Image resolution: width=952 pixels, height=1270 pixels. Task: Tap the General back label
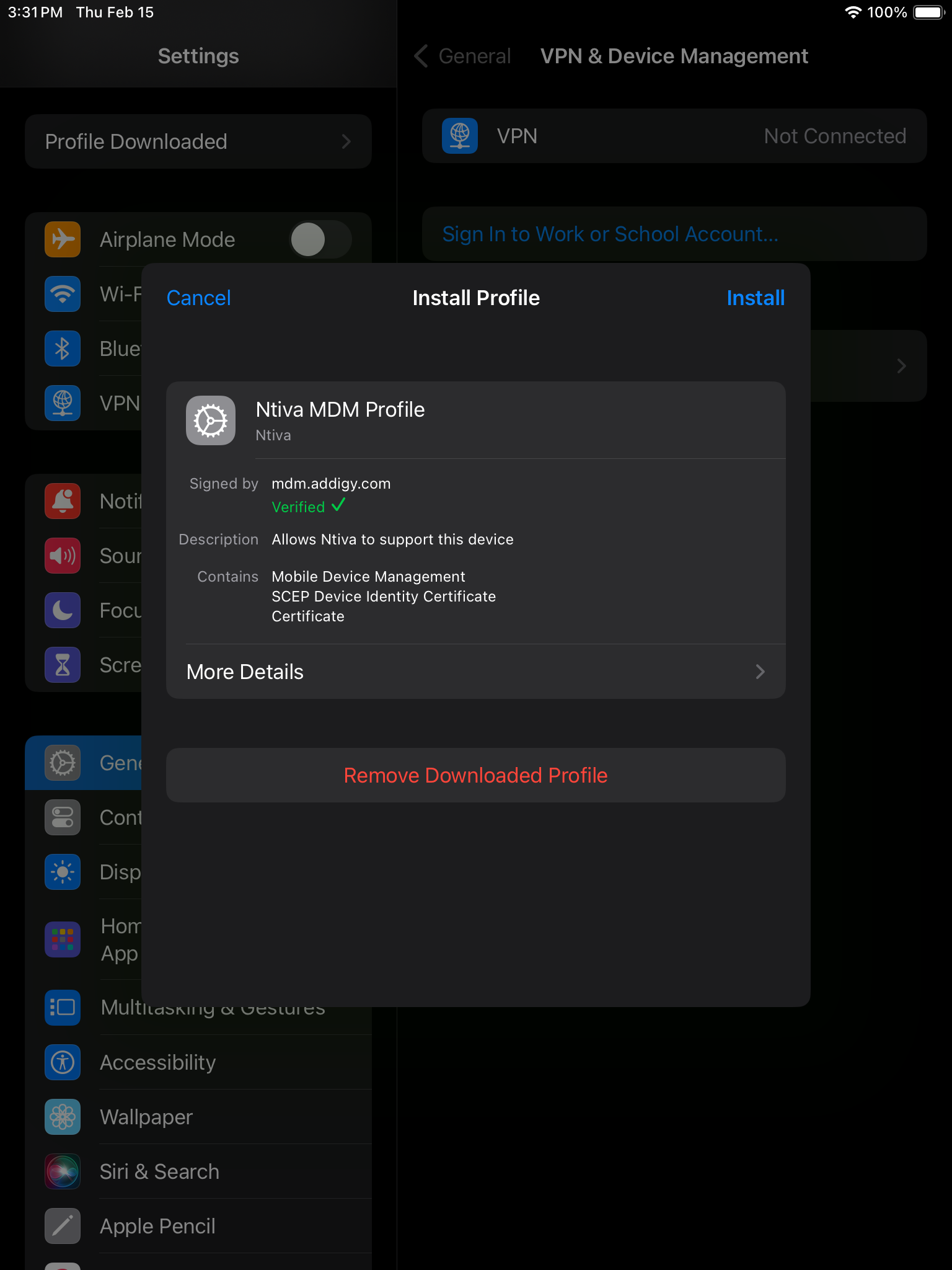[x=475, y=56]
